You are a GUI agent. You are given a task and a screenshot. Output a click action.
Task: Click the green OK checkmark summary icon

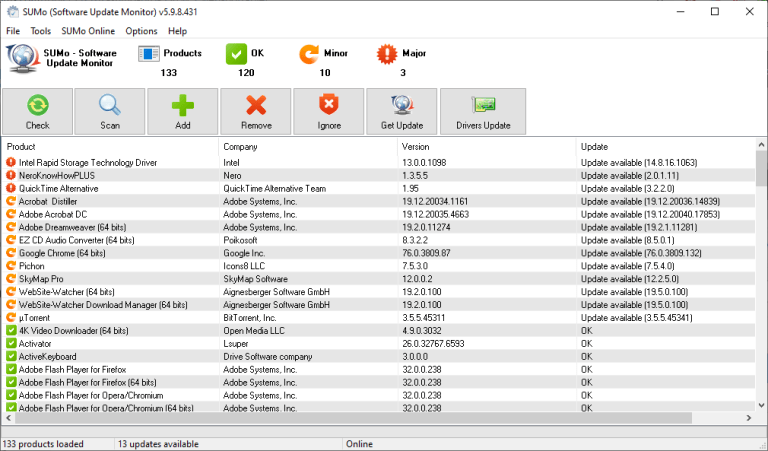pyautogui.click(x=236, y=54)
